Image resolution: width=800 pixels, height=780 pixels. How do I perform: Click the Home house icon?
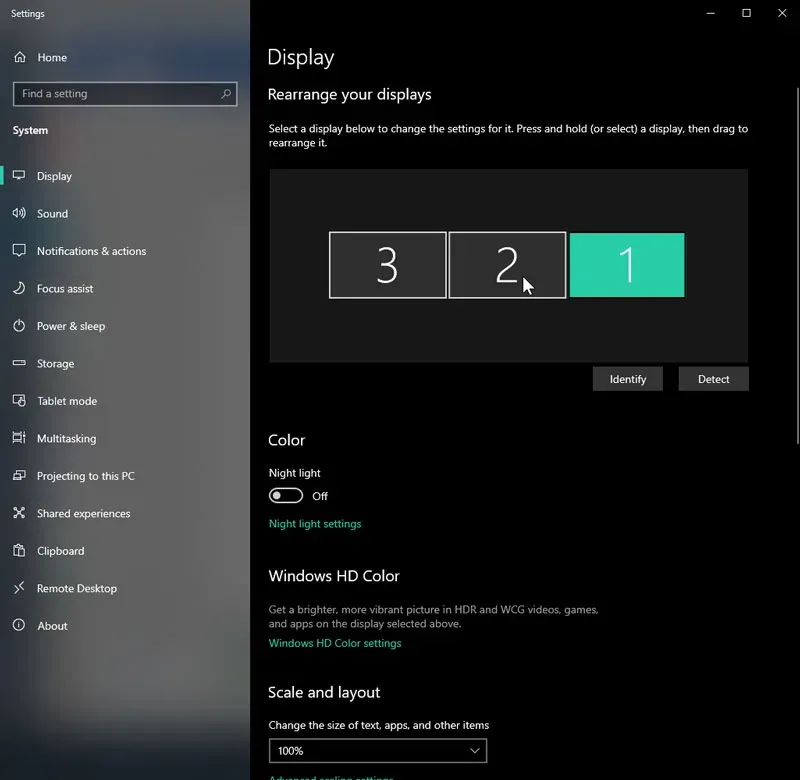pos(19,57)
